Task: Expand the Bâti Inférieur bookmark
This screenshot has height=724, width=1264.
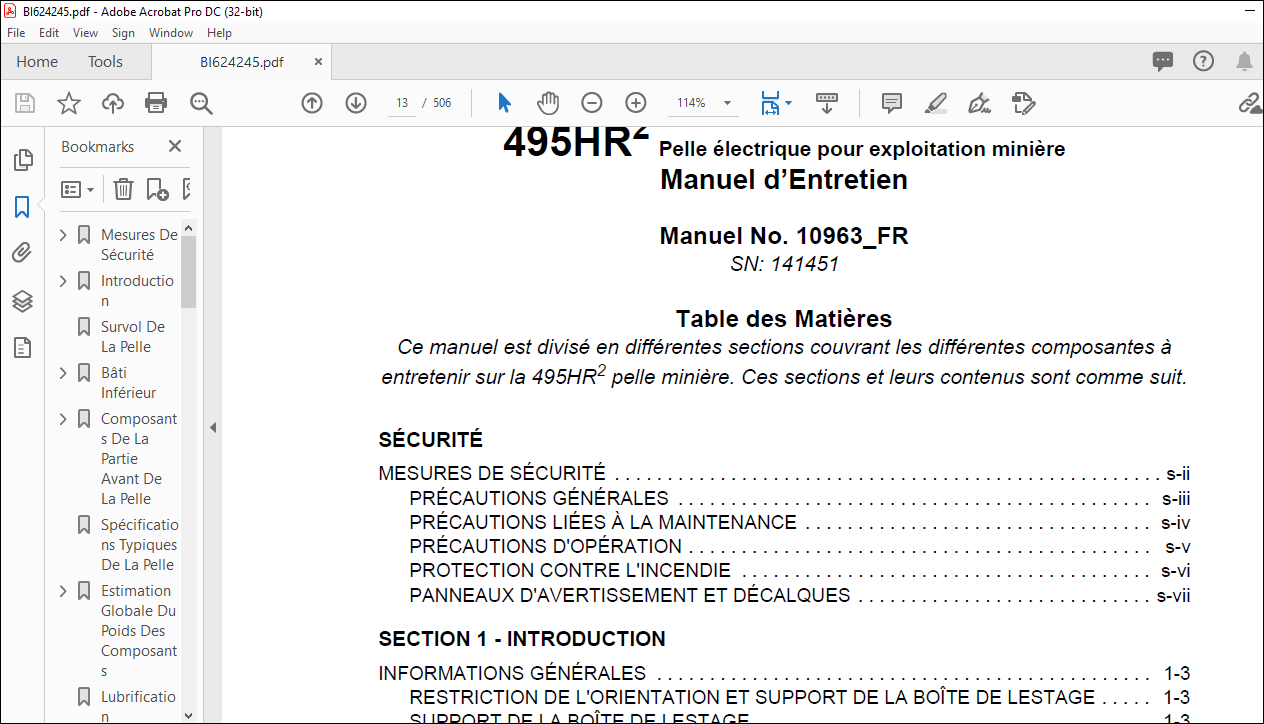Action: coord(63,373)
